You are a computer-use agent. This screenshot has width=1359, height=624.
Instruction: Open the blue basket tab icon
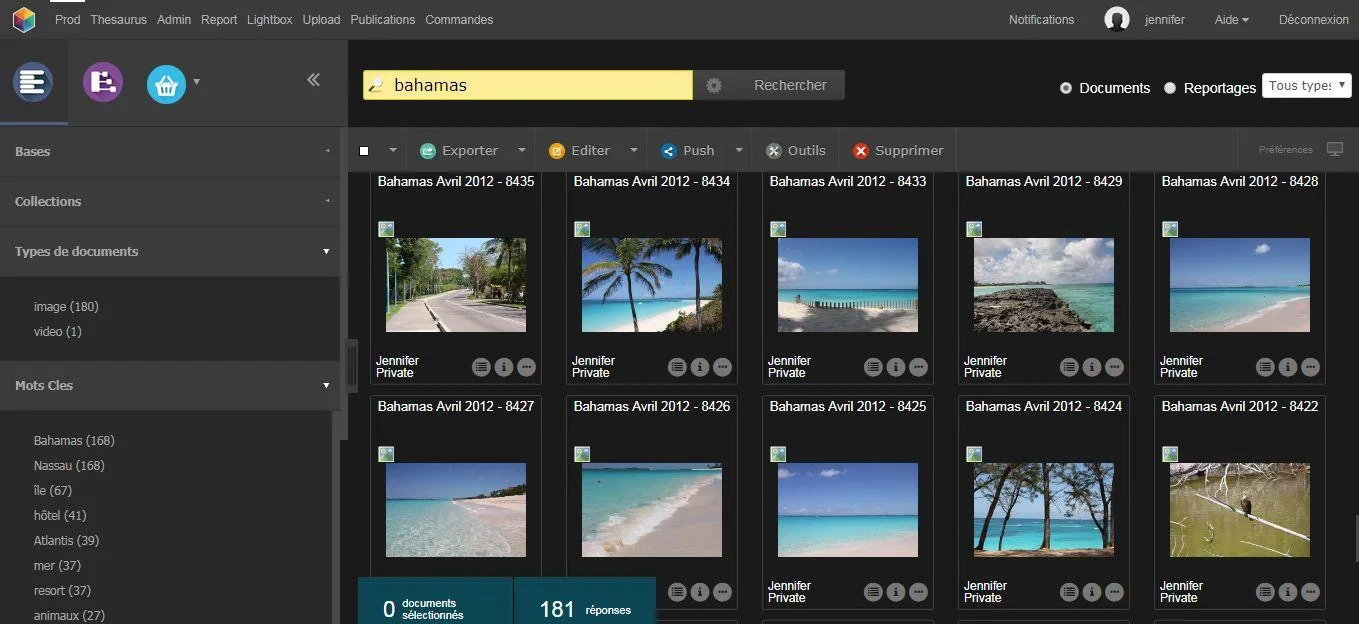click(x=167, y=85)
